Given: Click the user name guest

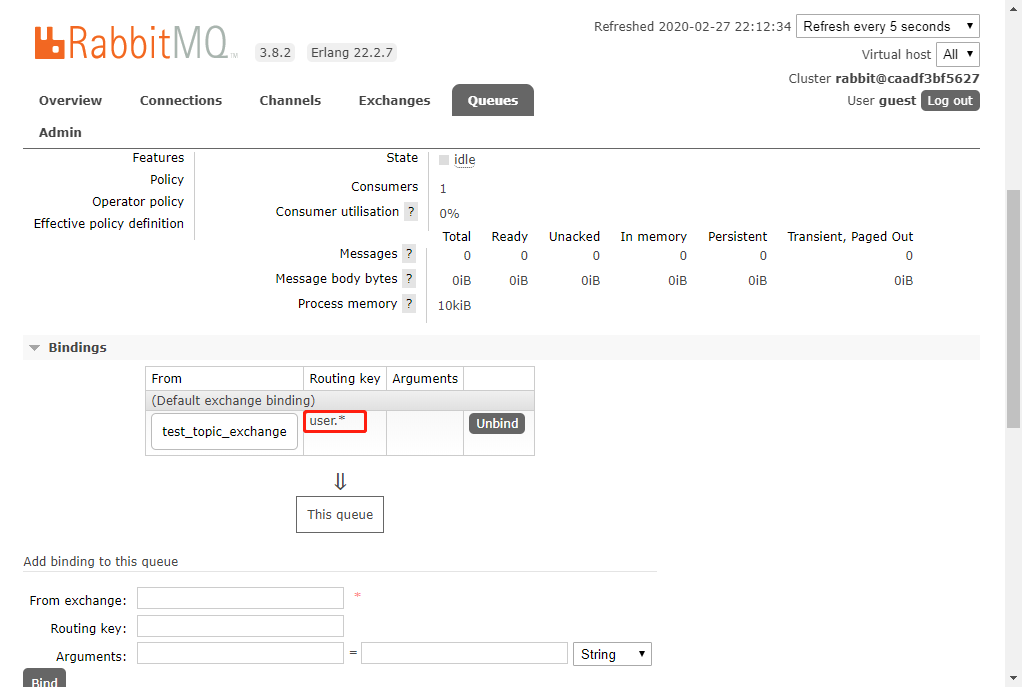Looking at the screenshot, I should point(898,101).
